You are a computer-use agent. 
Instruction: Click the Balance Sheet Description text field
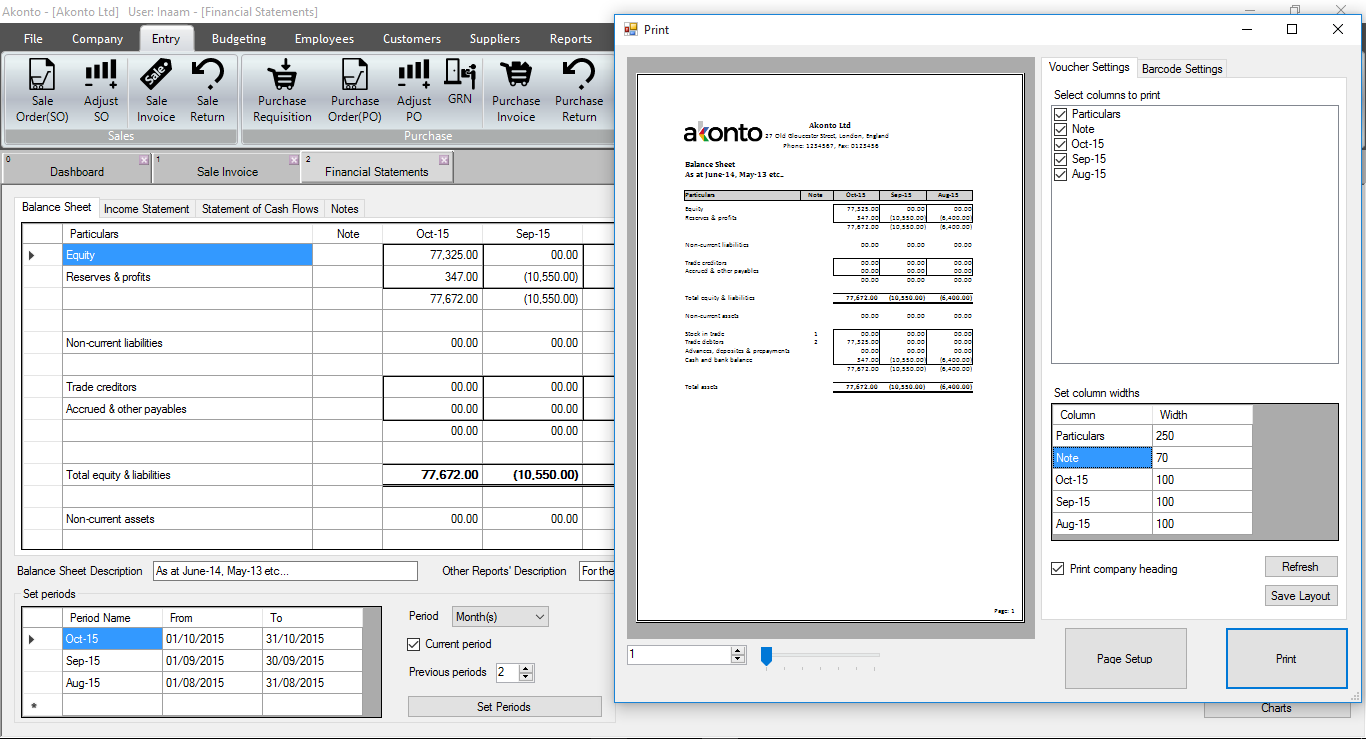tap(285, 571)
